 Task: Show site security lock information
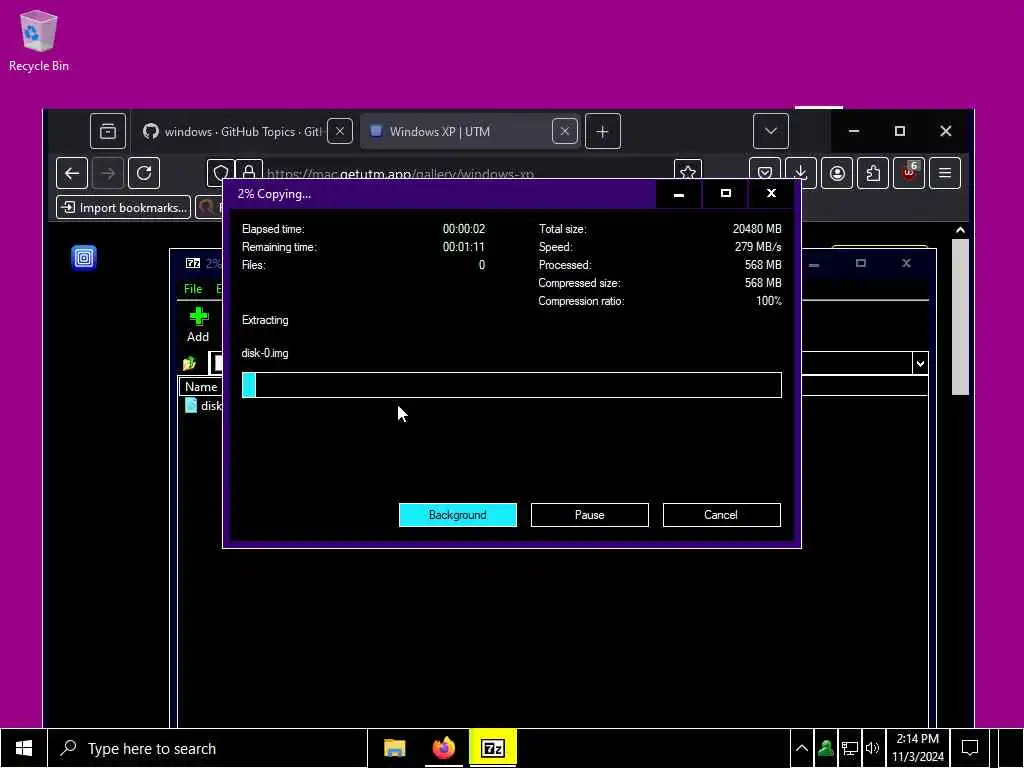[249, 172]
